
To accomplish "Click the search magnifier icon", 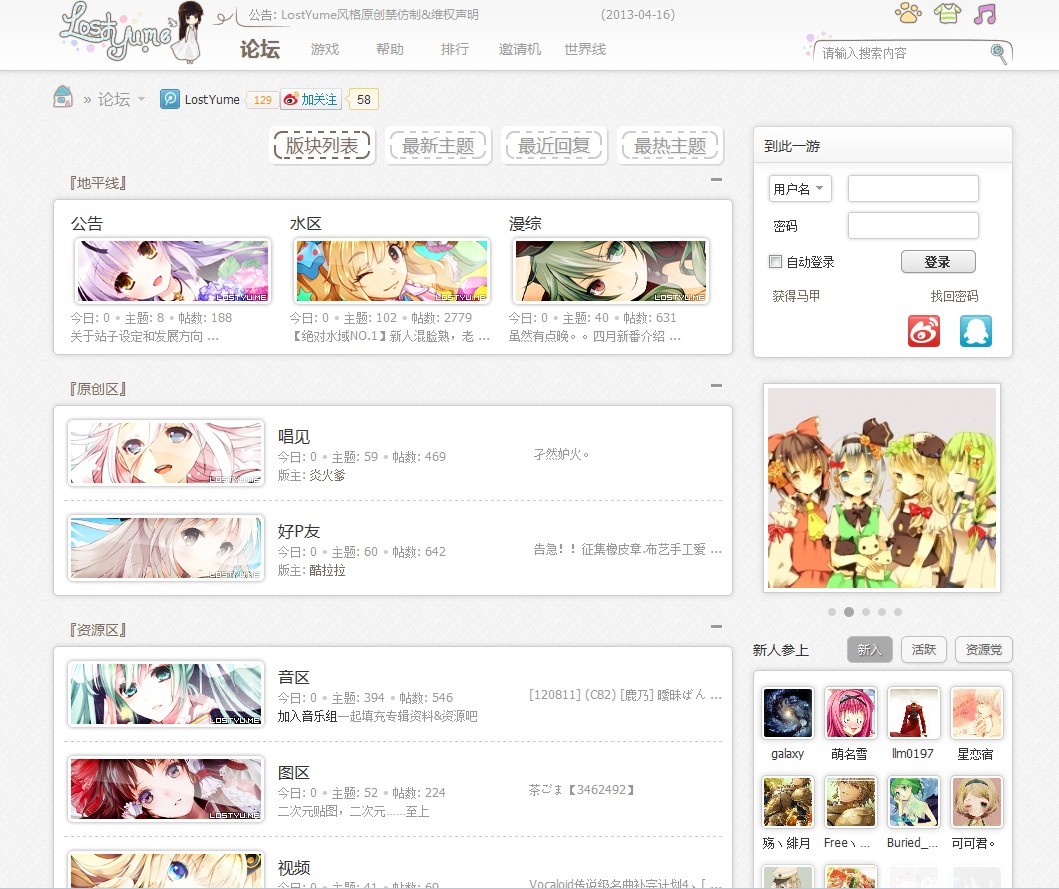I will [998, 53].
